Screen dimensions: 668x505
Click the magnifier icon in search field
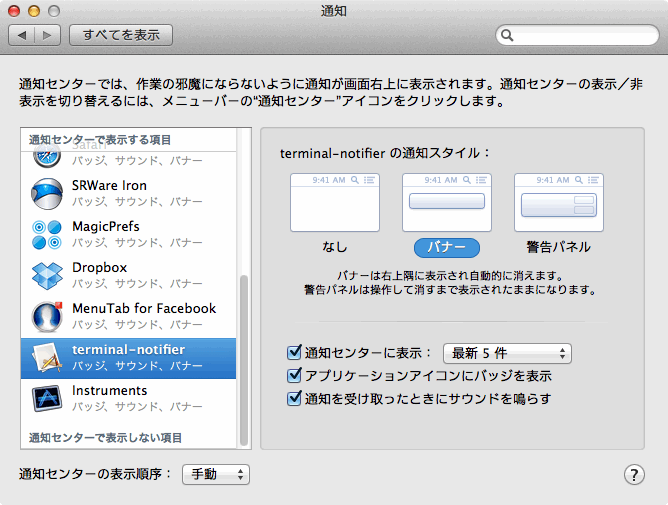507,35
